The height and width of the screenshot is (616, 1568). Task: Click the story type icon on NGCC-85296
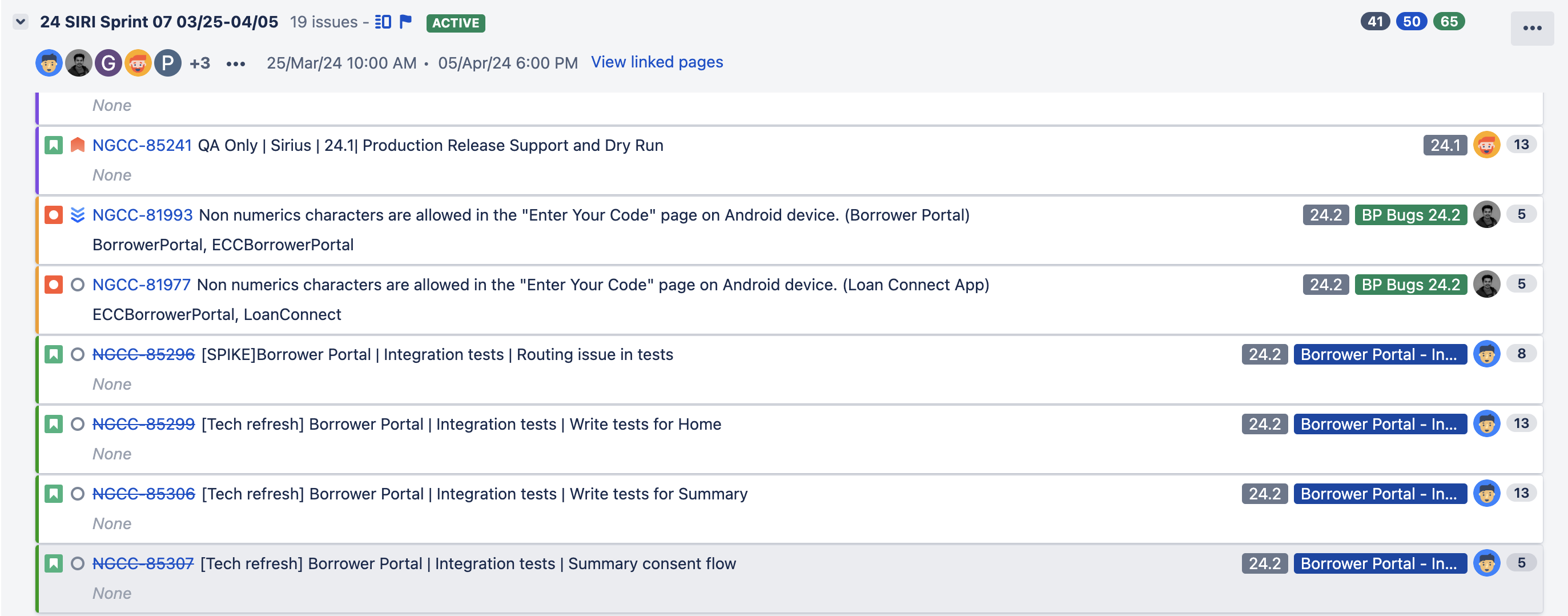(54, 355)
